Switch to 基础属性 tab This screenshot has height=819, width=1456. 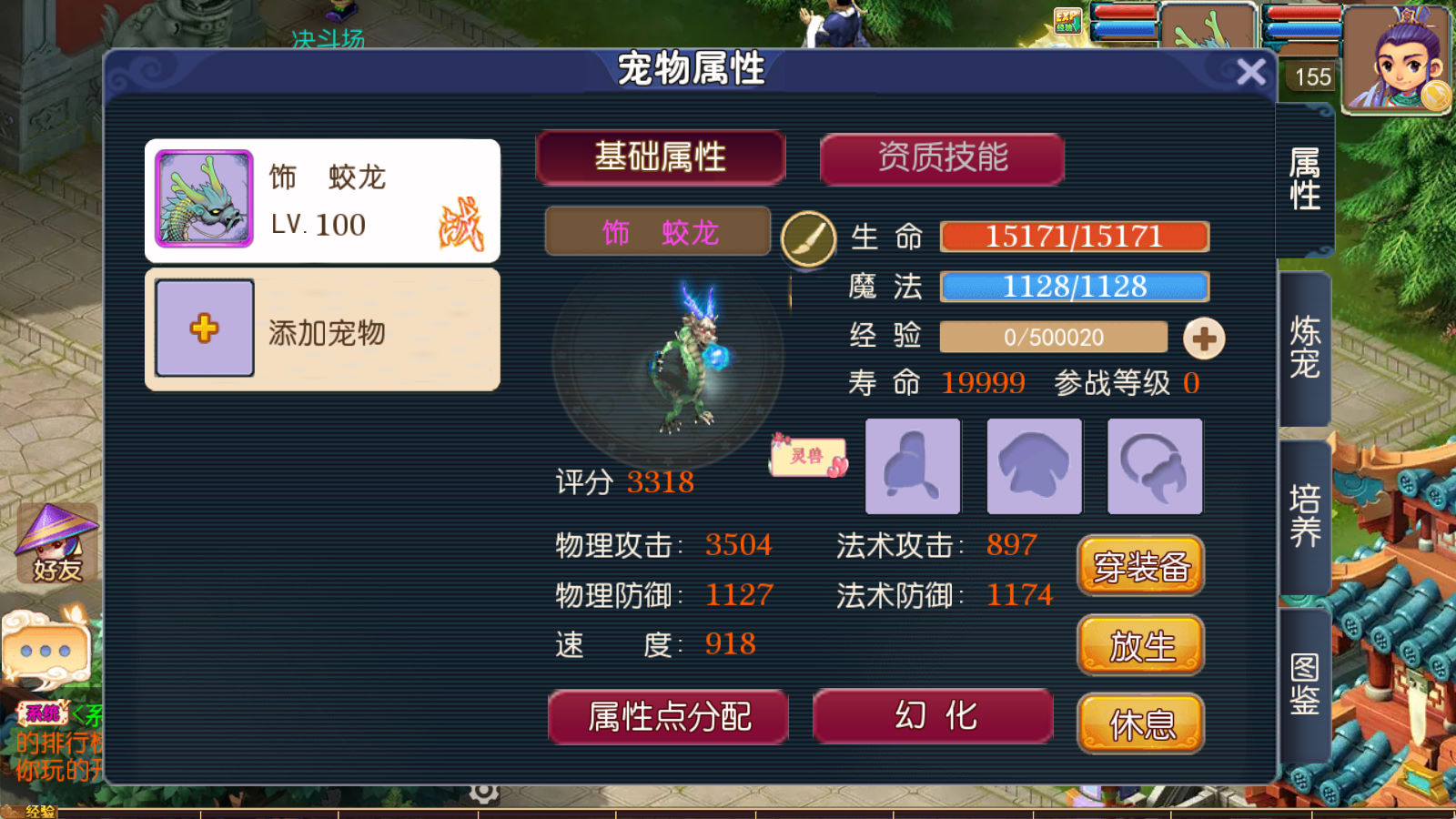(661, 157)
